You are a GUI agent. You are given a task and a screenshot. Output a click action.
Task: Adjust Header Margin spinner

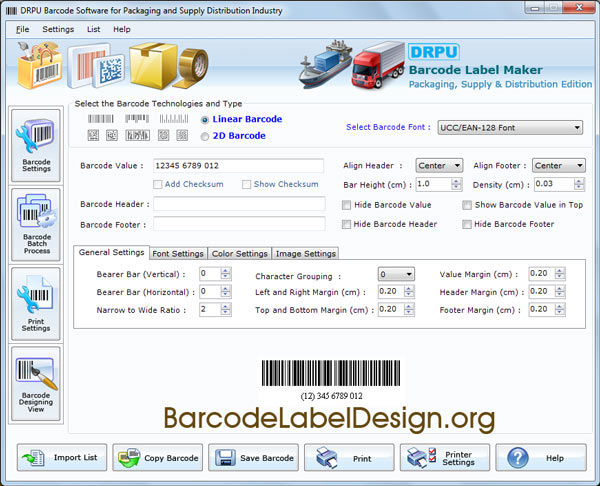click(x=560, y=292)
